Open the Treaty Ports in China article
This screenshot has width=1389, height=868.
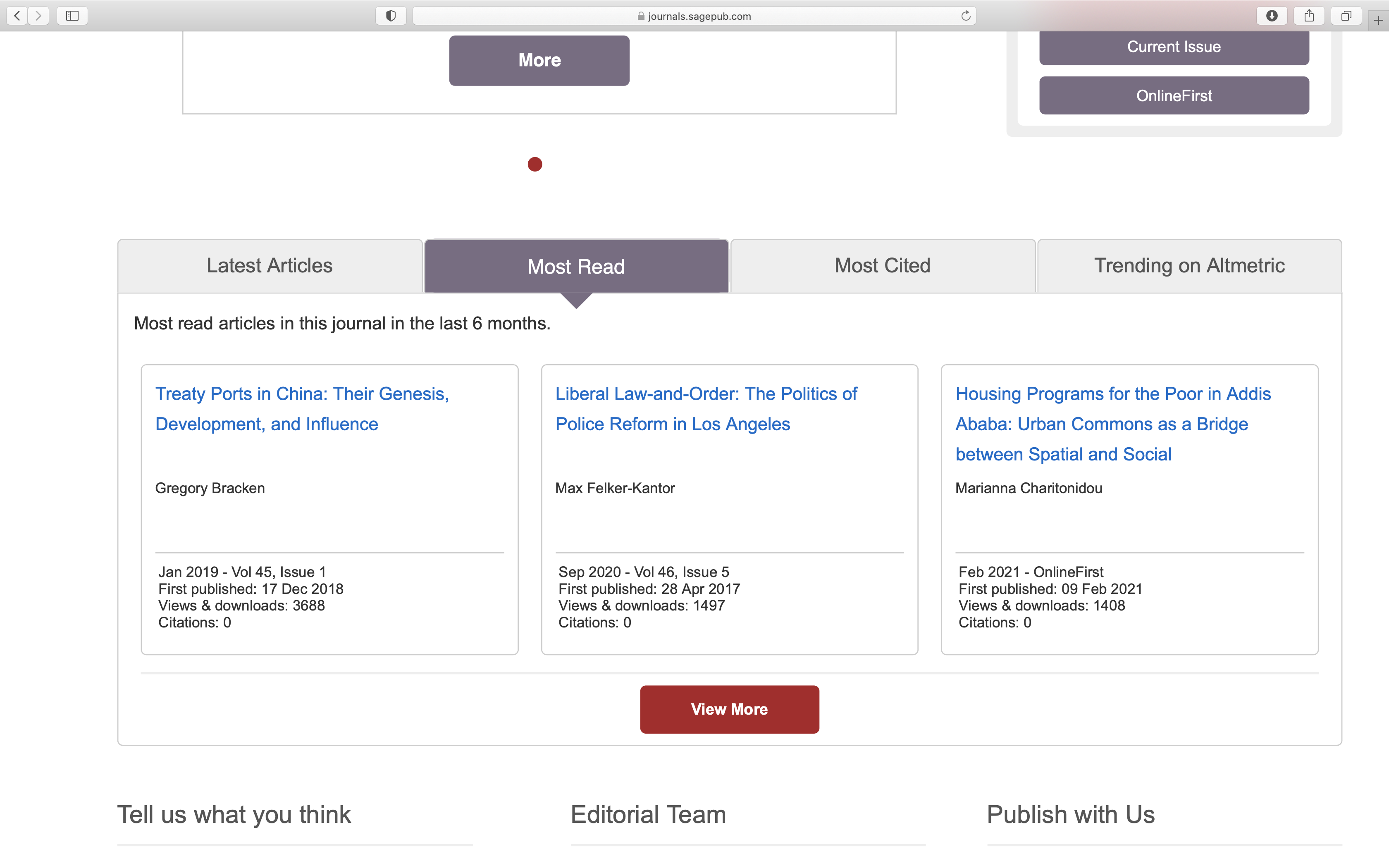point(302,408)
